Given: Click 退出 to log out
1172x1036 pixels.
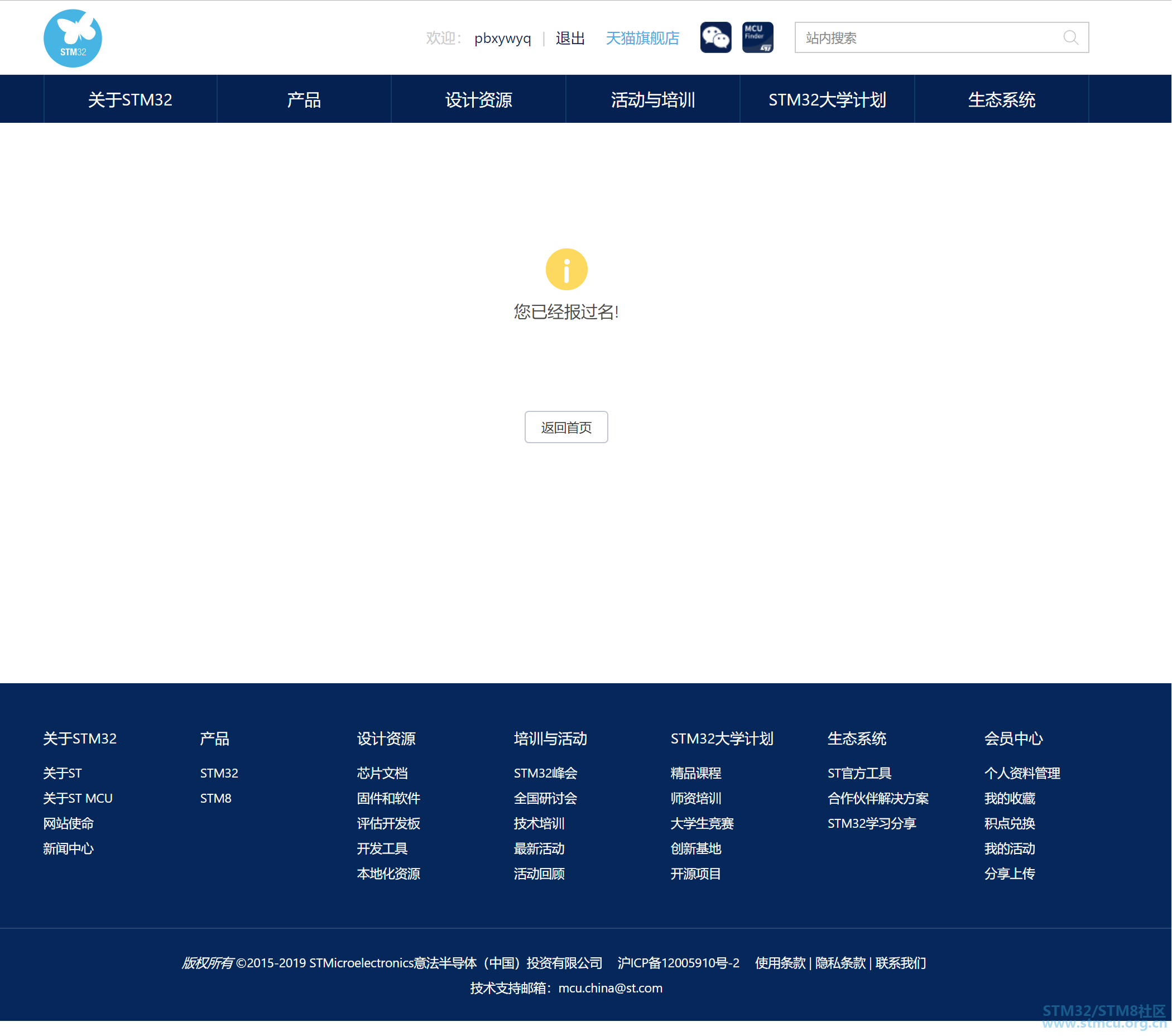Looking at the screenshot, I should click(570, 39).
